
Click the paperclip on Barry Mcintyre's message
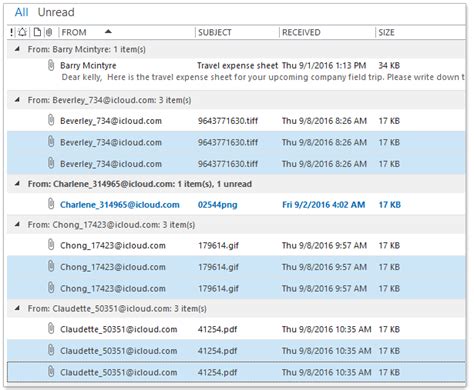(x=51, y=65)
